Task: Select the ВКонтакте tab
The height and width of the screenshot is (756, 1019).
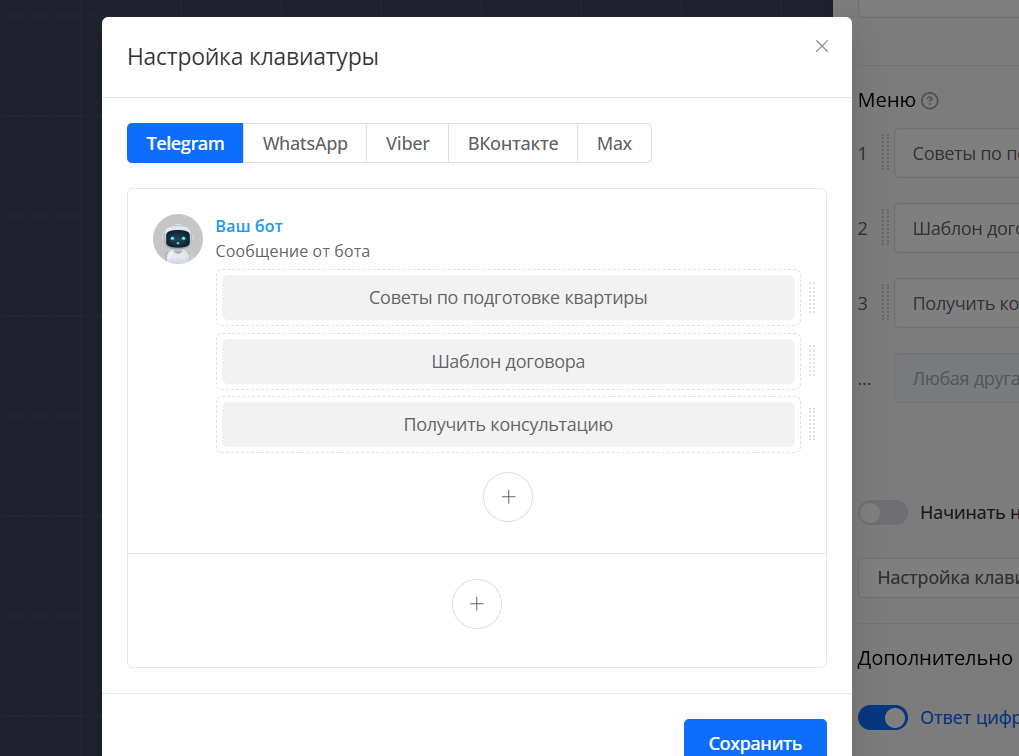Action: [513, 143]
